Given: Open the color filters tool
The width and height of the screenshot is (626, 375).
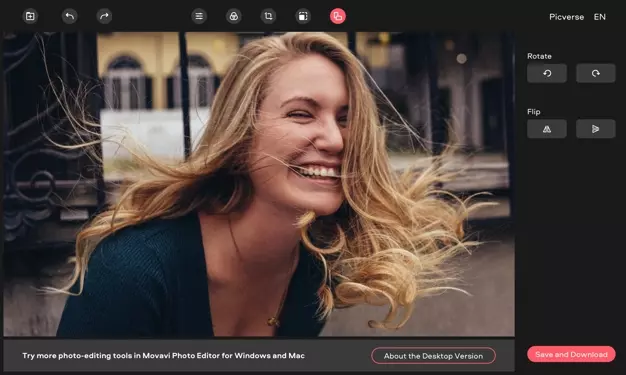Looking at the screenshot, I should point(234,16).
